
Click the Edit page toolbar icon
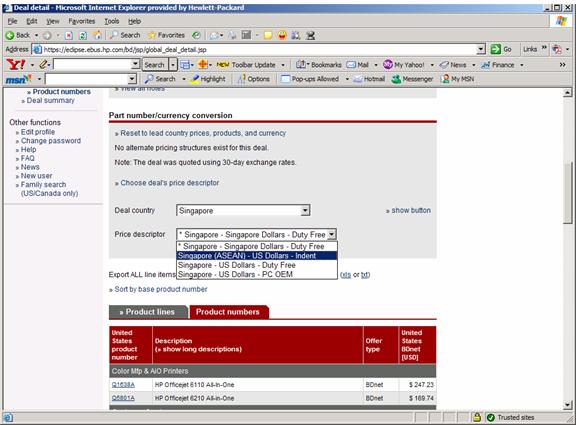(x=246, y=35)
